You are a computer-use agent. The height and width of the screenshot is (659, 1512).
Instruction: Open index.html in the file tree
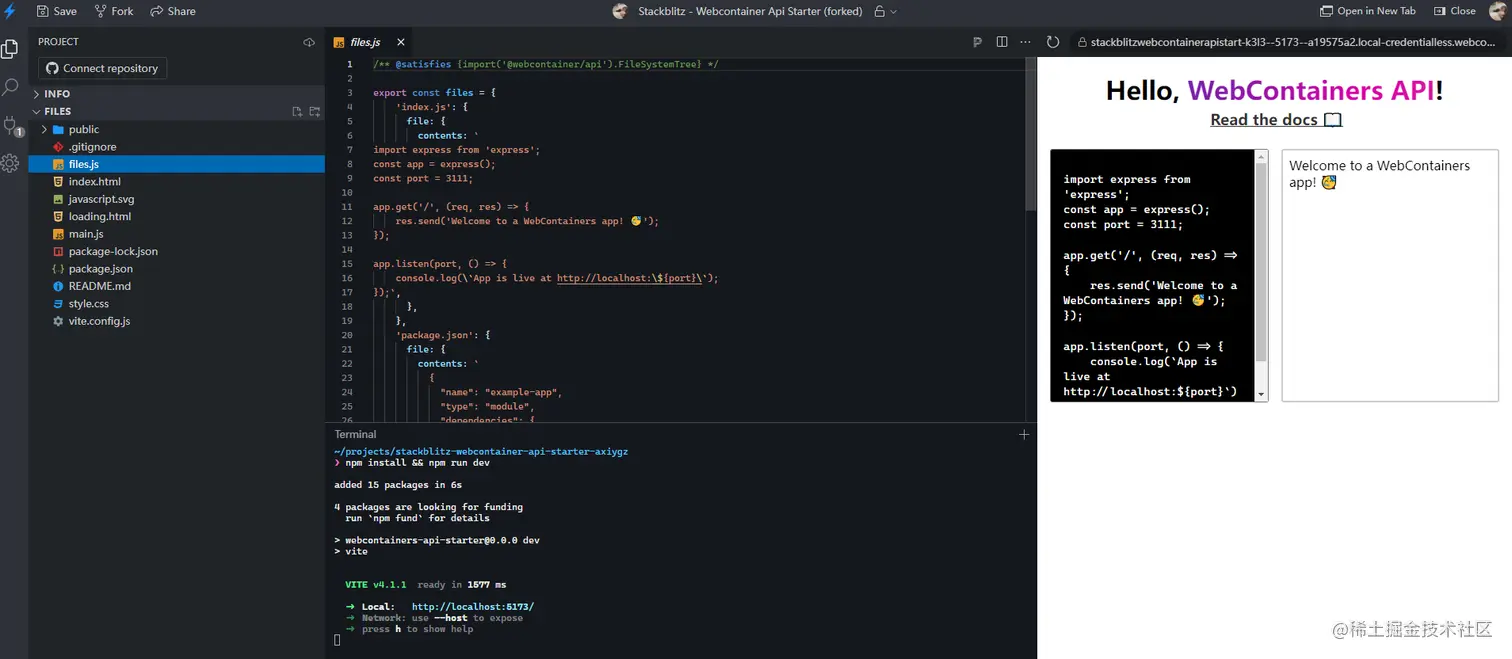coord(176,182)
